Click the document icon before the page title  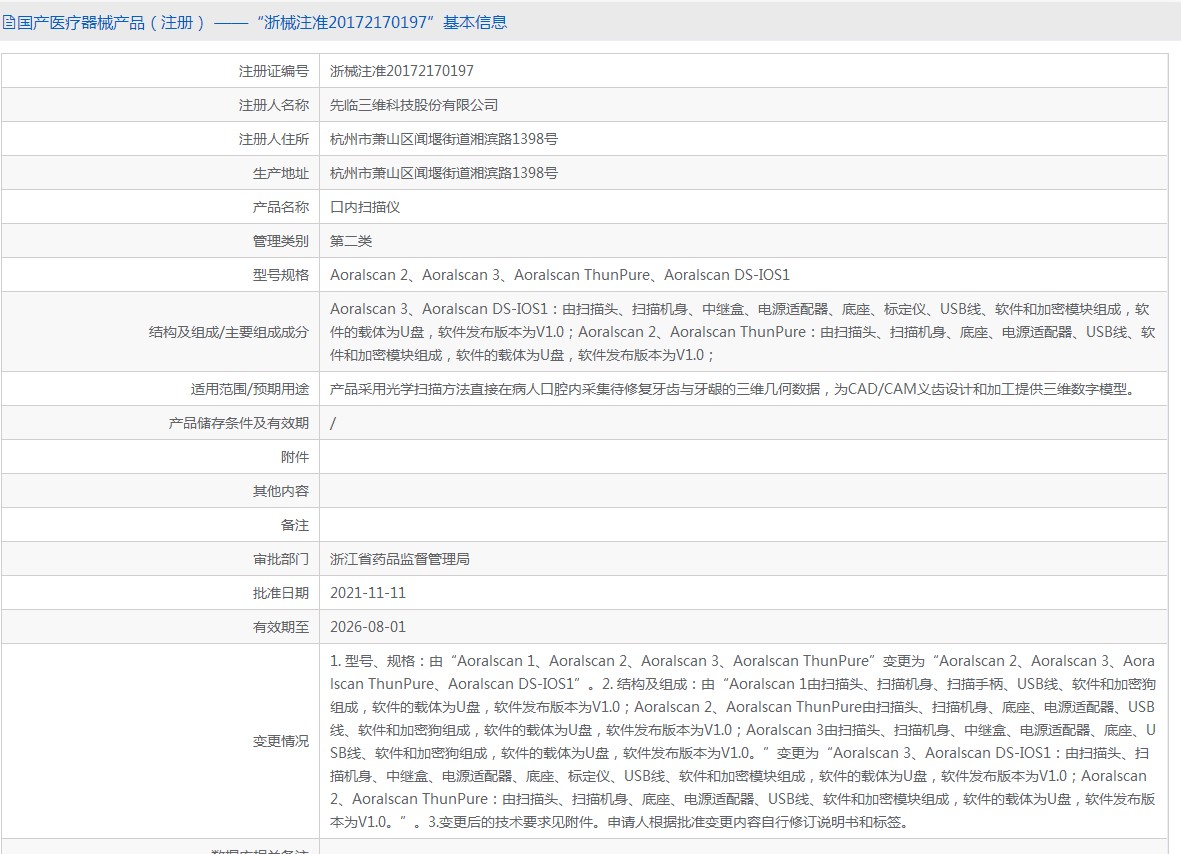click(x=8, y=23)
